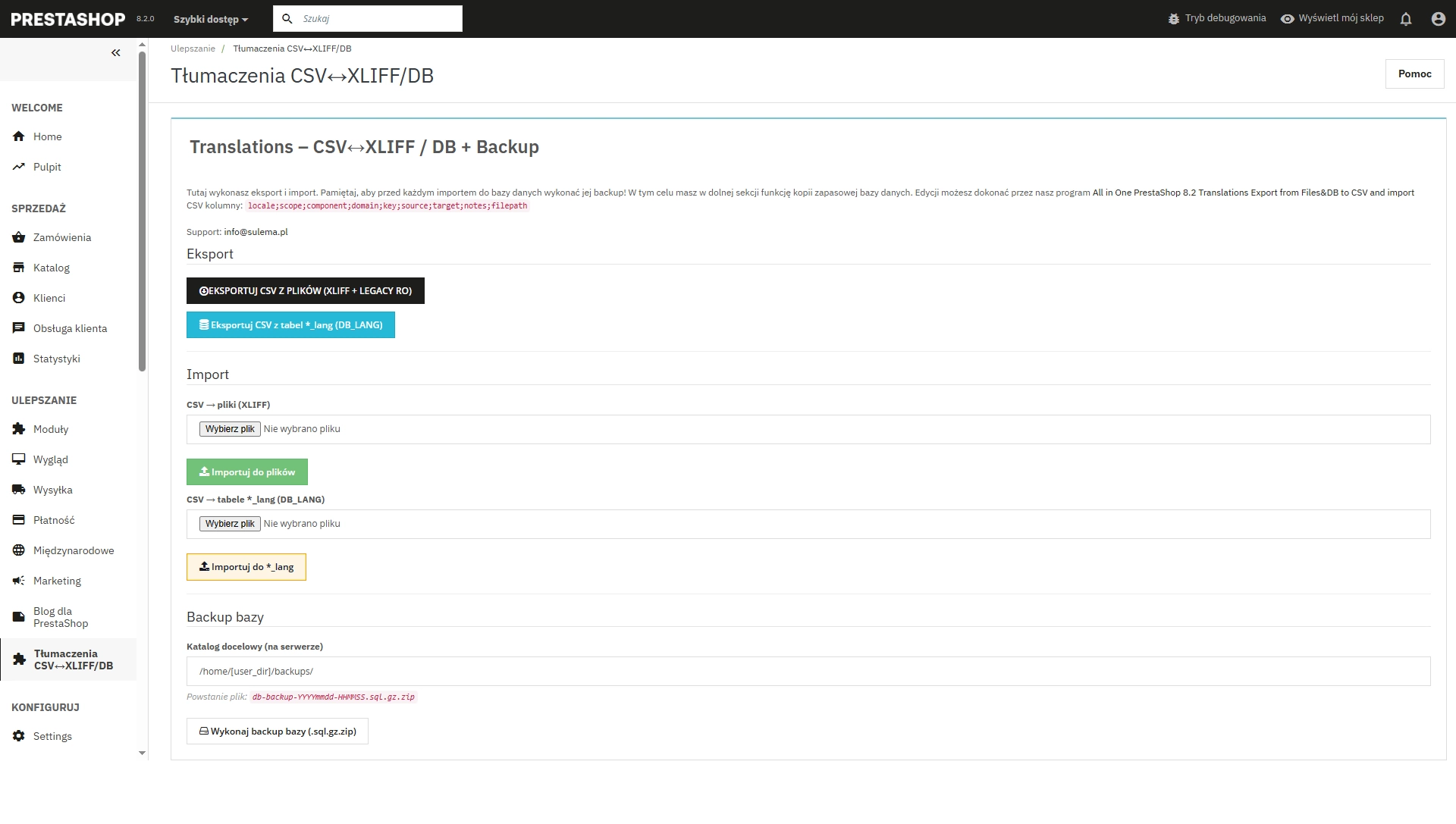
Task: Click the notification bell icon
Action: point(1407,18)
